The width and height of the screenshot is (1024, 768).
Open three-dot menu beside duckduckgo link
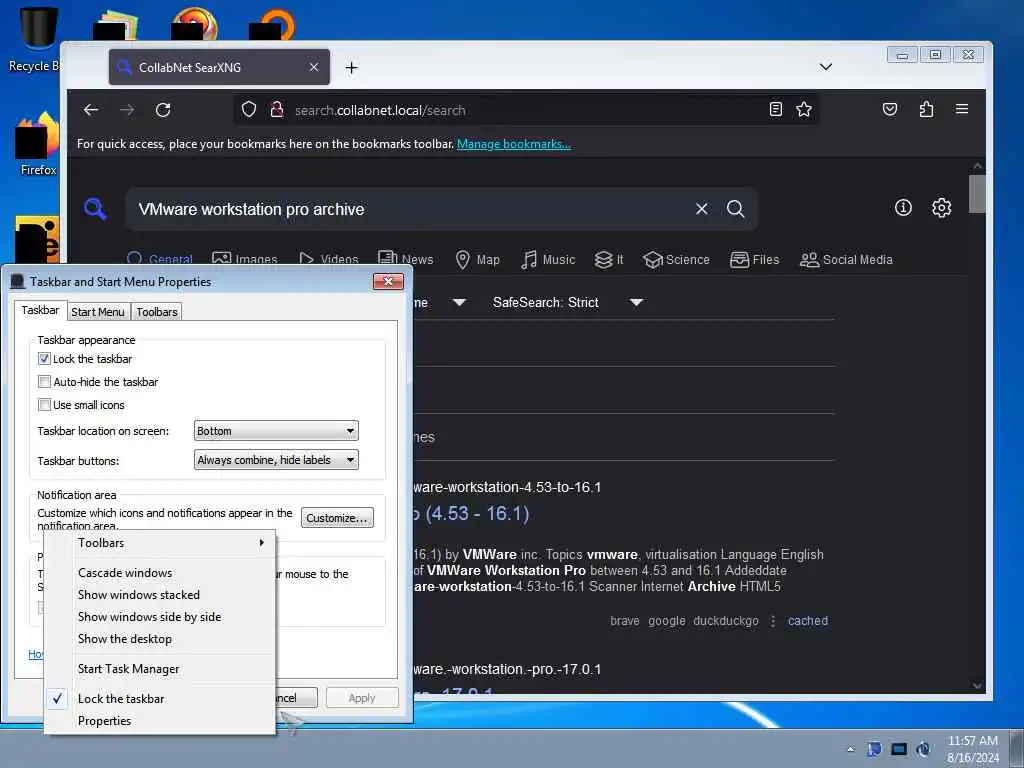click(773, 621)
